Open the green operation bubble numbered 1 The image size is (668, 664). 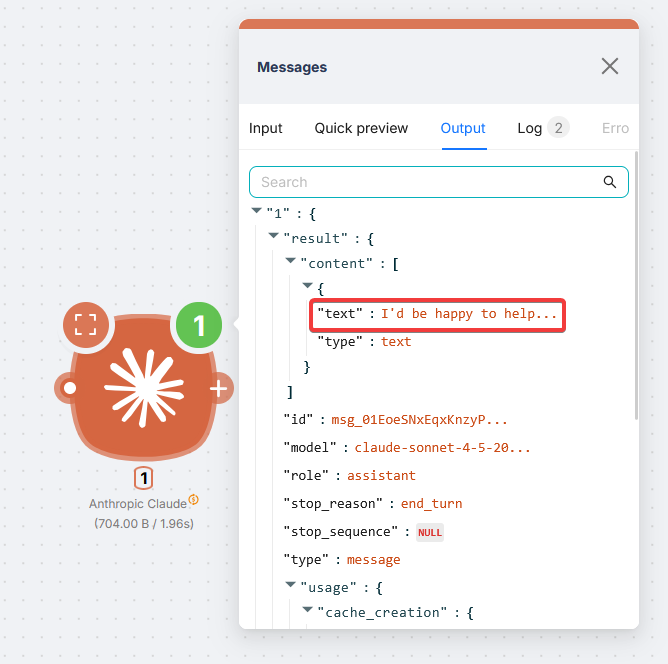click(x=199, y=325)
